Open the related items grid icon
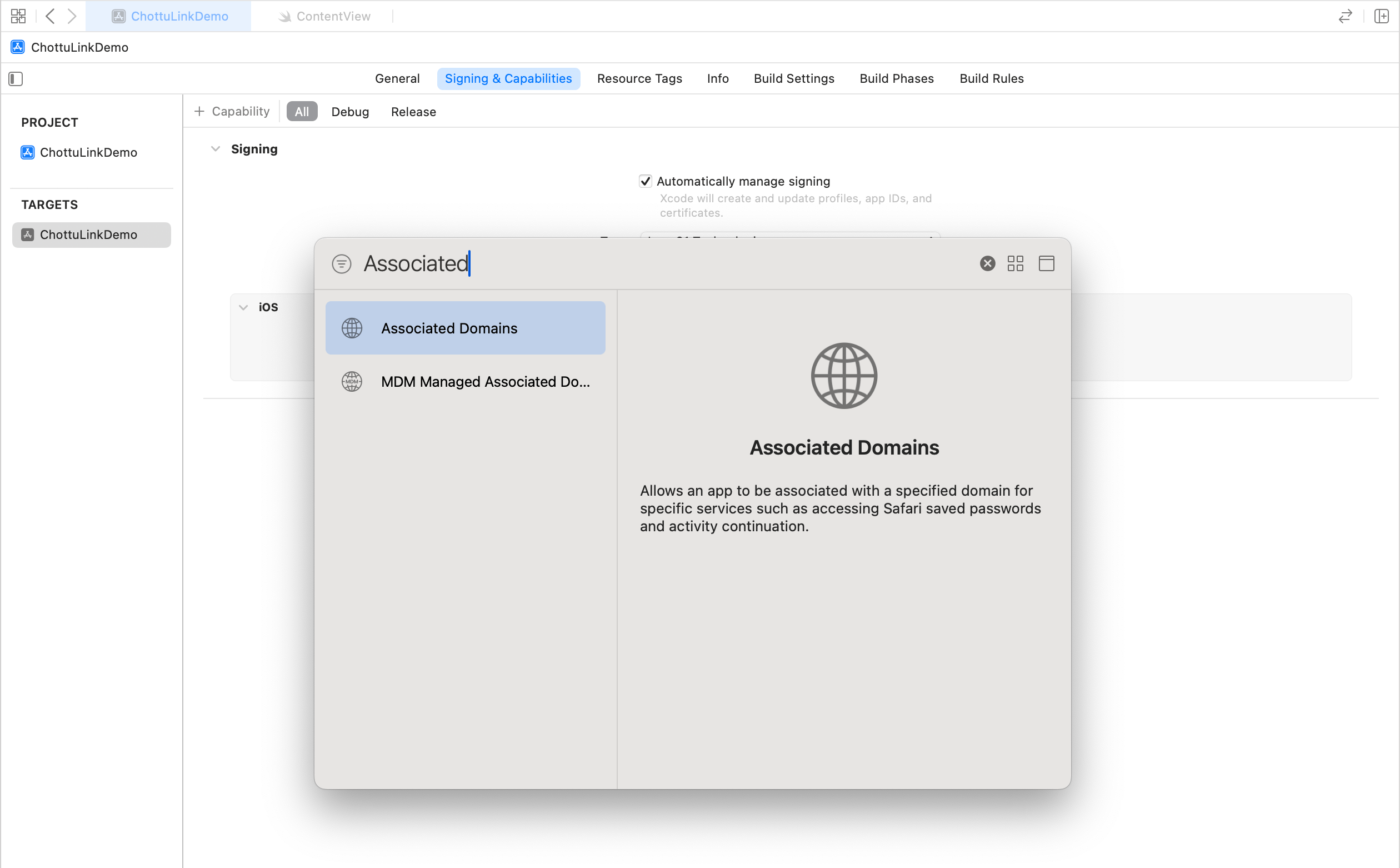This screenshot has height=868, width=1400. click(x=18, y=16)
